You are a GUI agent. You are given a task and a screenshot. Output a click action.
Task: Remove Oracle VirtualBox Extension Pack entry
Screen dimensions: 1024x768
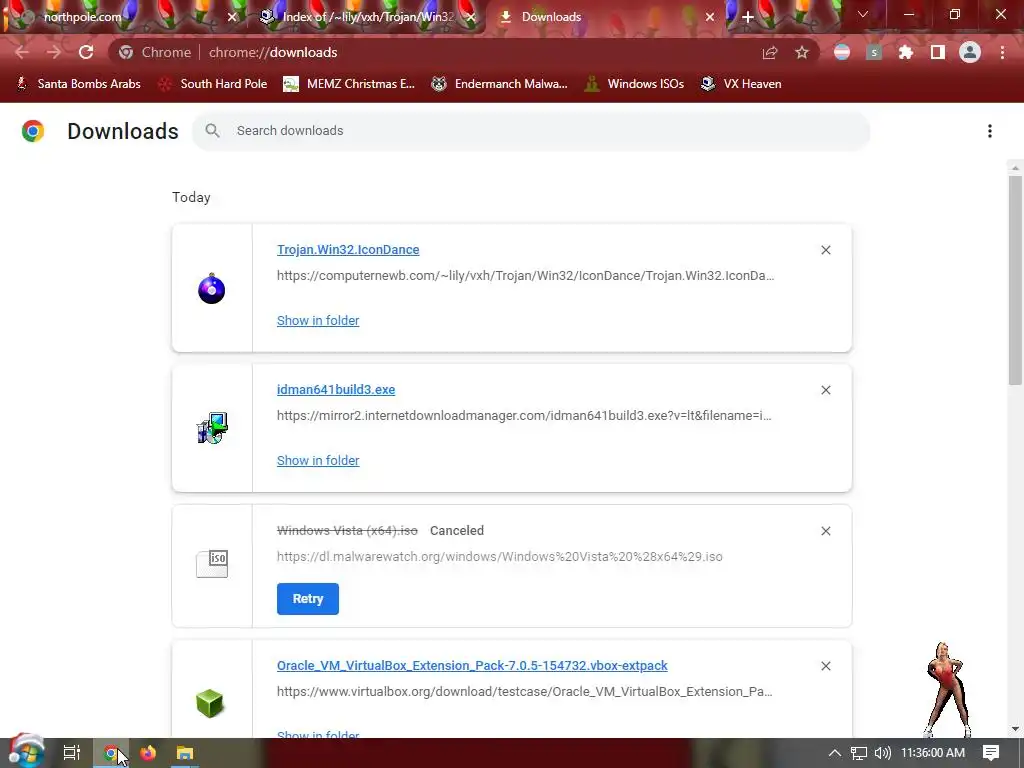point(825,666)
